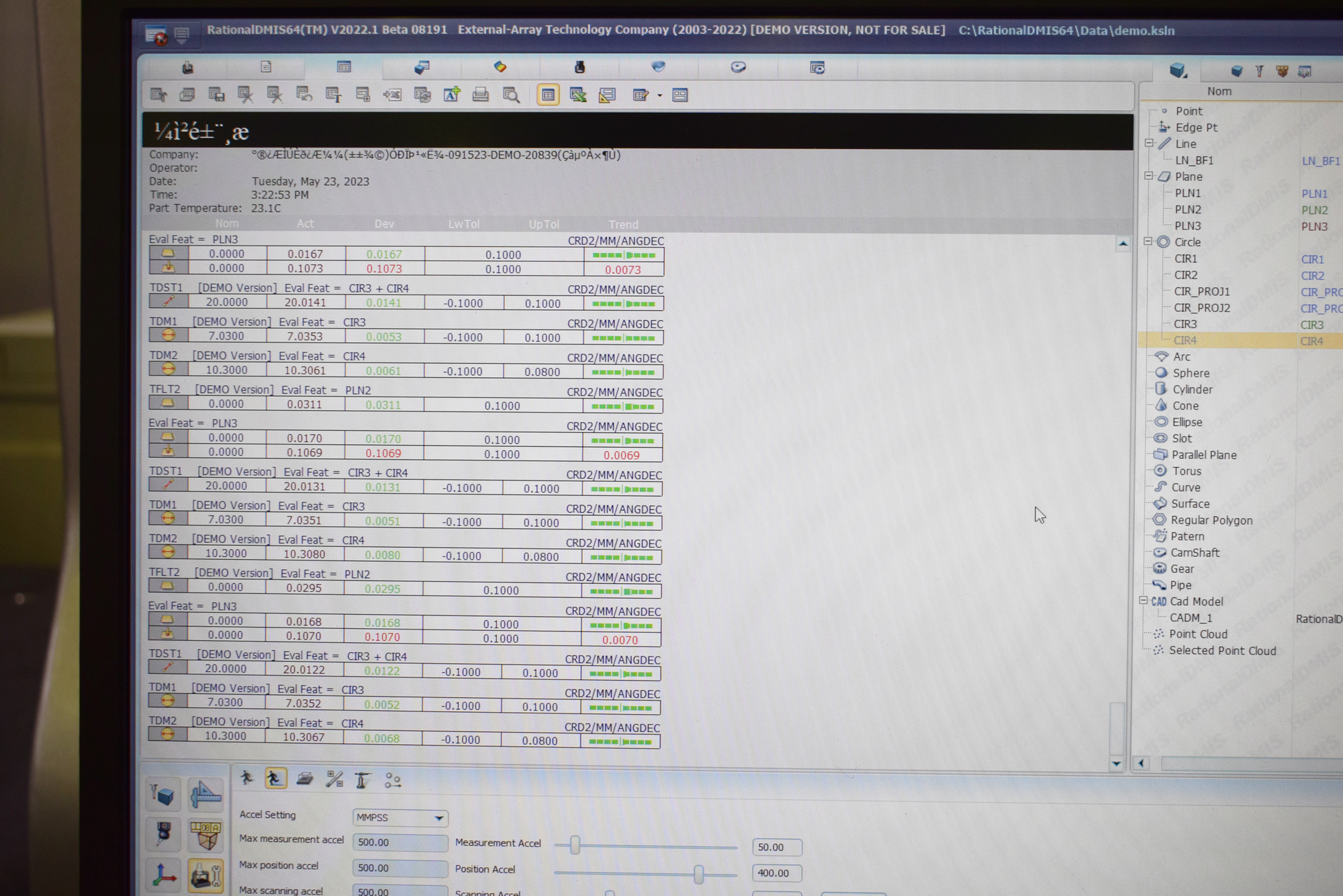1343x896 pixels.
Task: Toggle the highlighted table view toolbar button
Action: (548, 95)
